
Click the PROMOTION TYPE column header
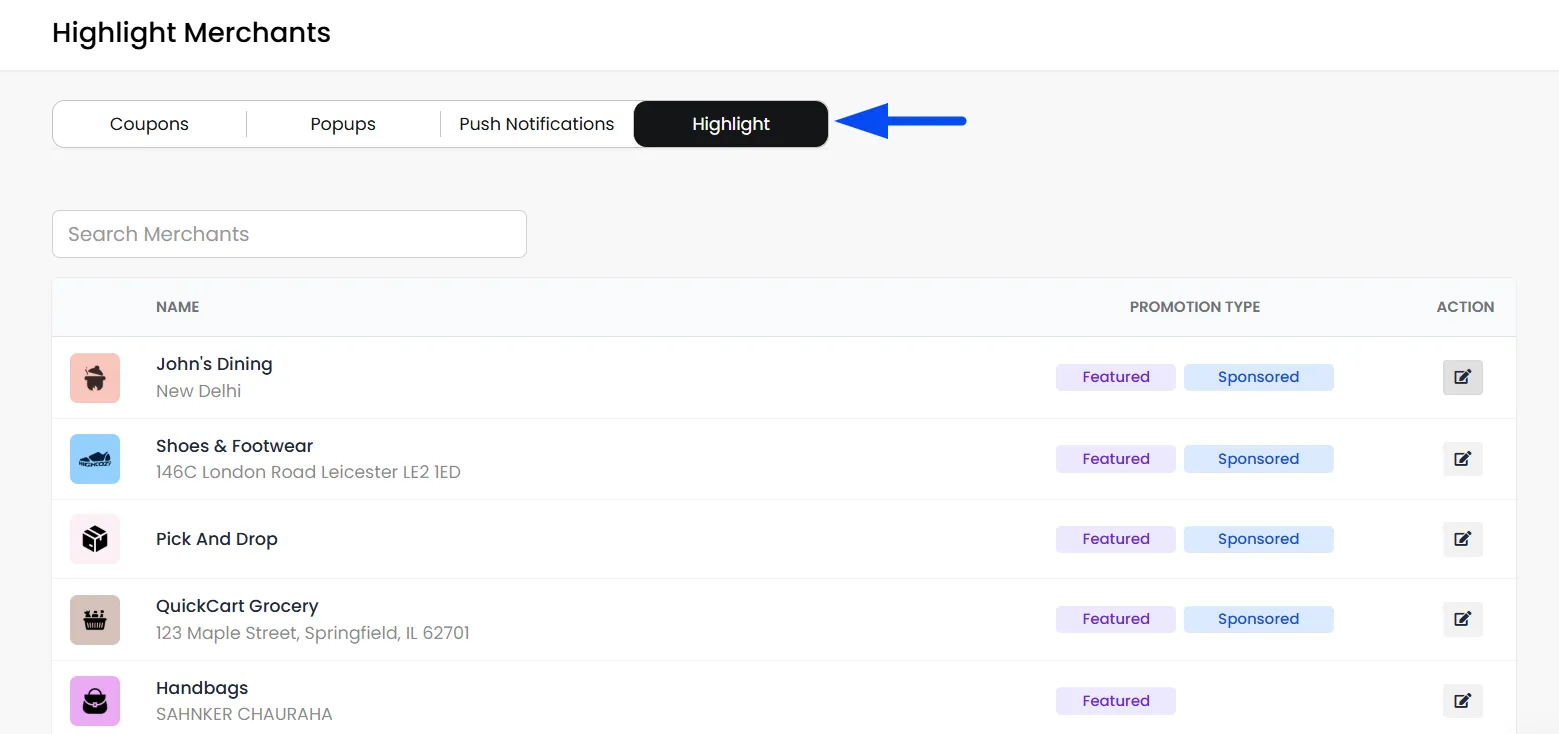click(1195, 307)
